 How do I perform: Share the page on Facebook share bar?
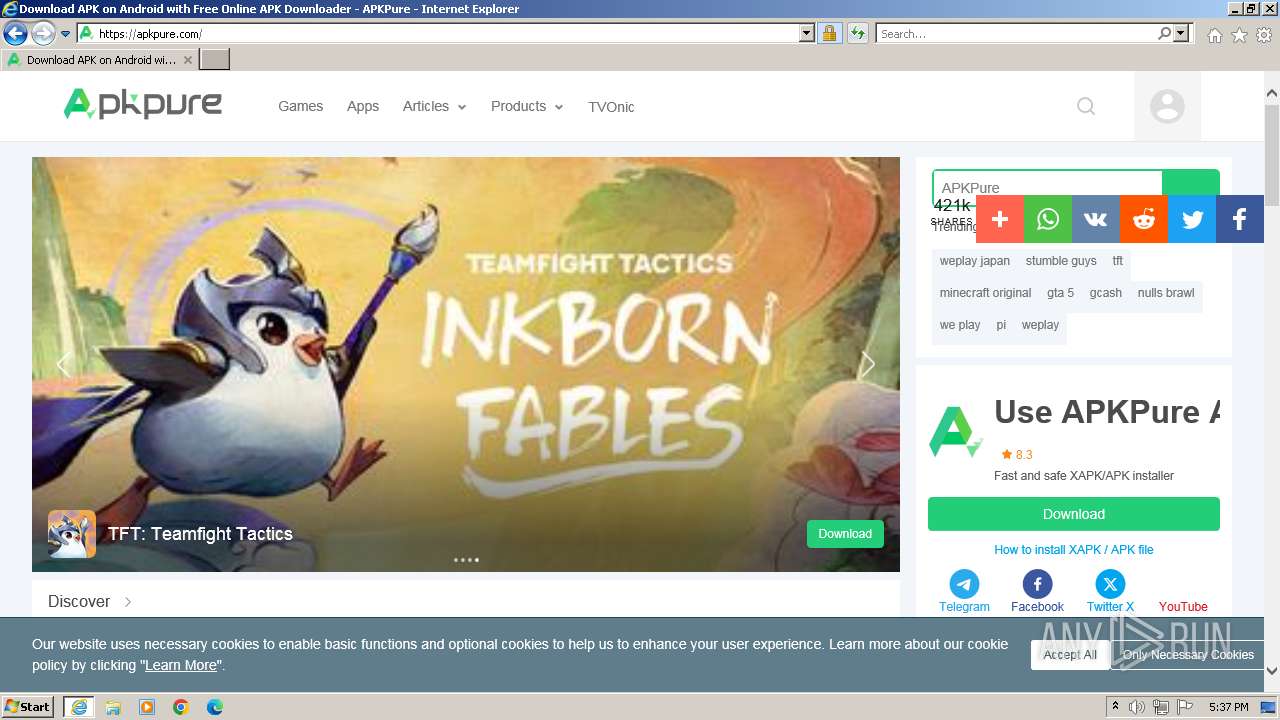[1240, 219]
